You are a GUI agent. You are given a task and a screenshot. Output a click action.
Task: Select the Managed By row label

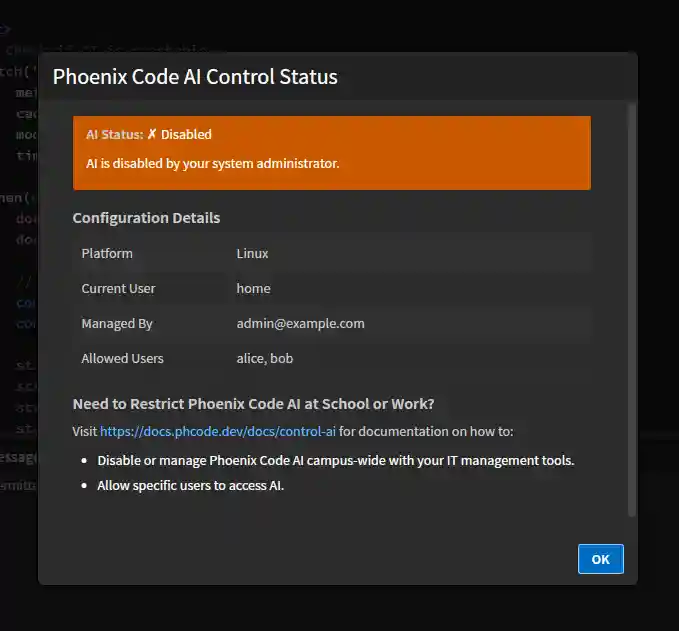117,324
